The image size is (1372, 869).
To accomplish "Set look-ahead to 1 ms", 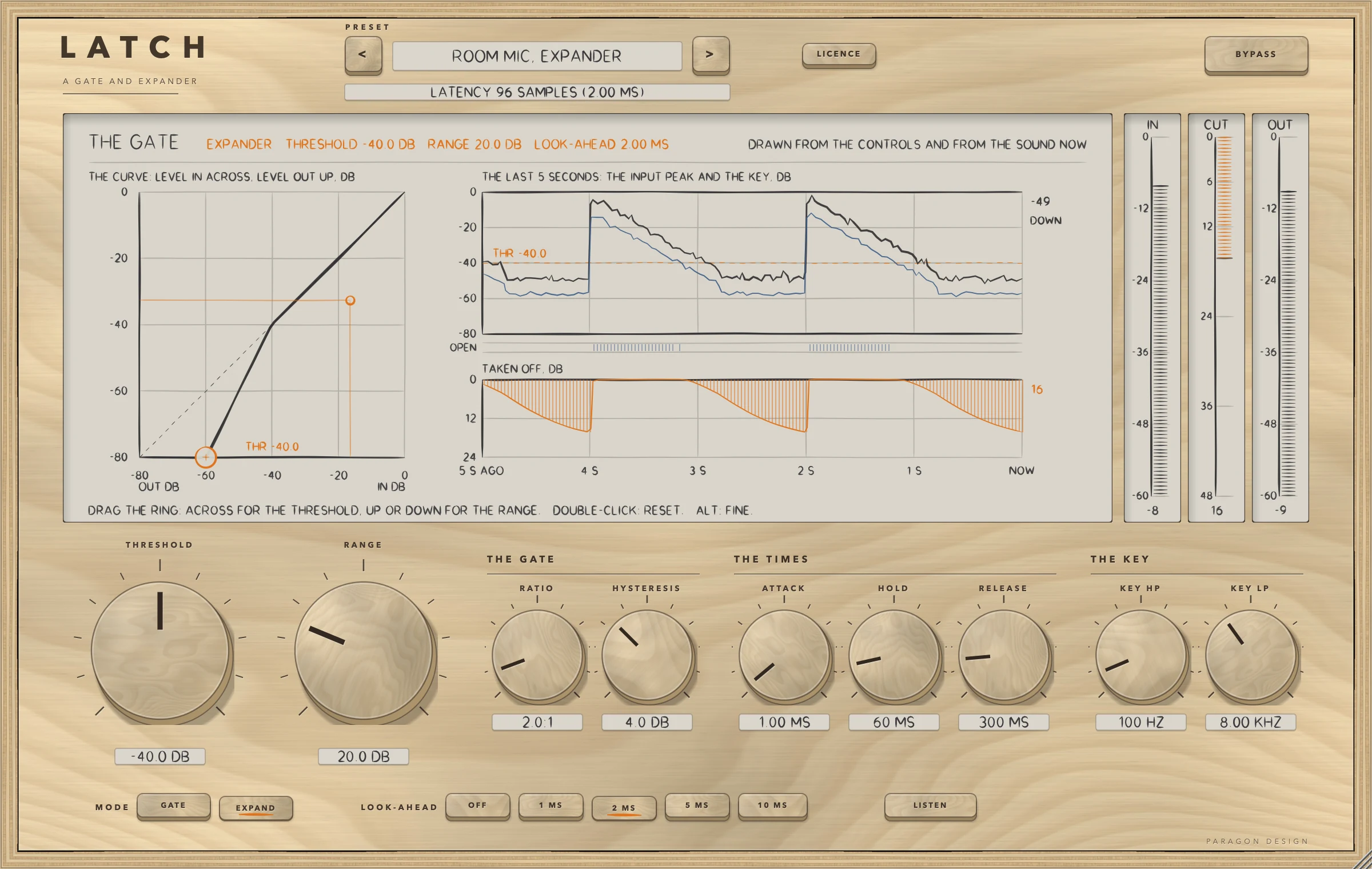I will point(551,806).
